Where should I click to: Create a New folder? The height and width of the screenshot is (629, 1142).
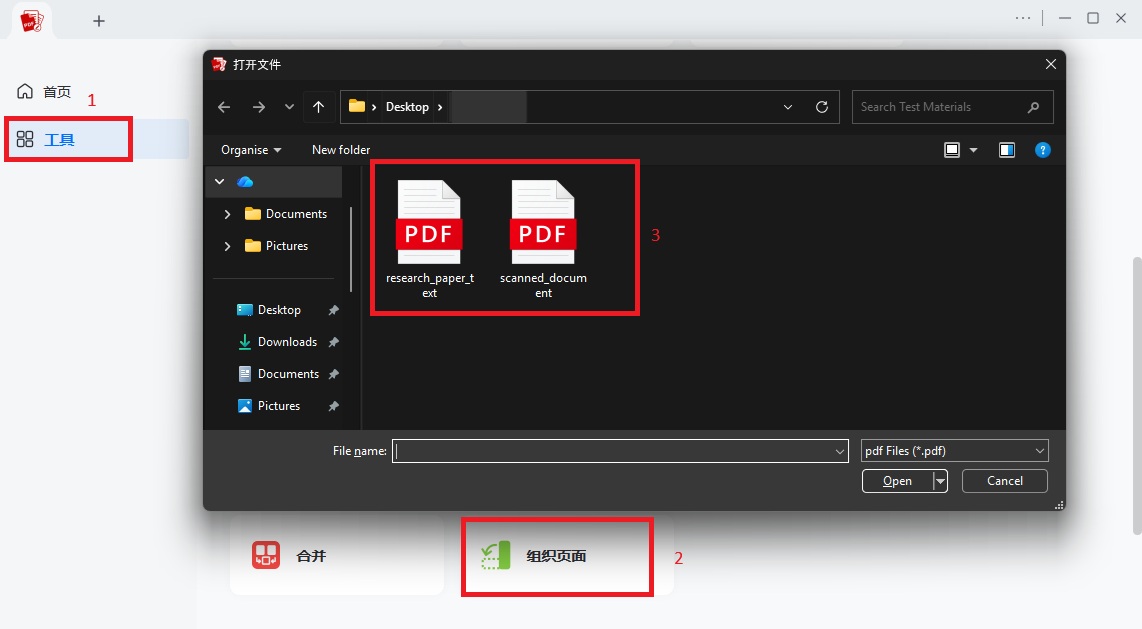coord(341,150)
